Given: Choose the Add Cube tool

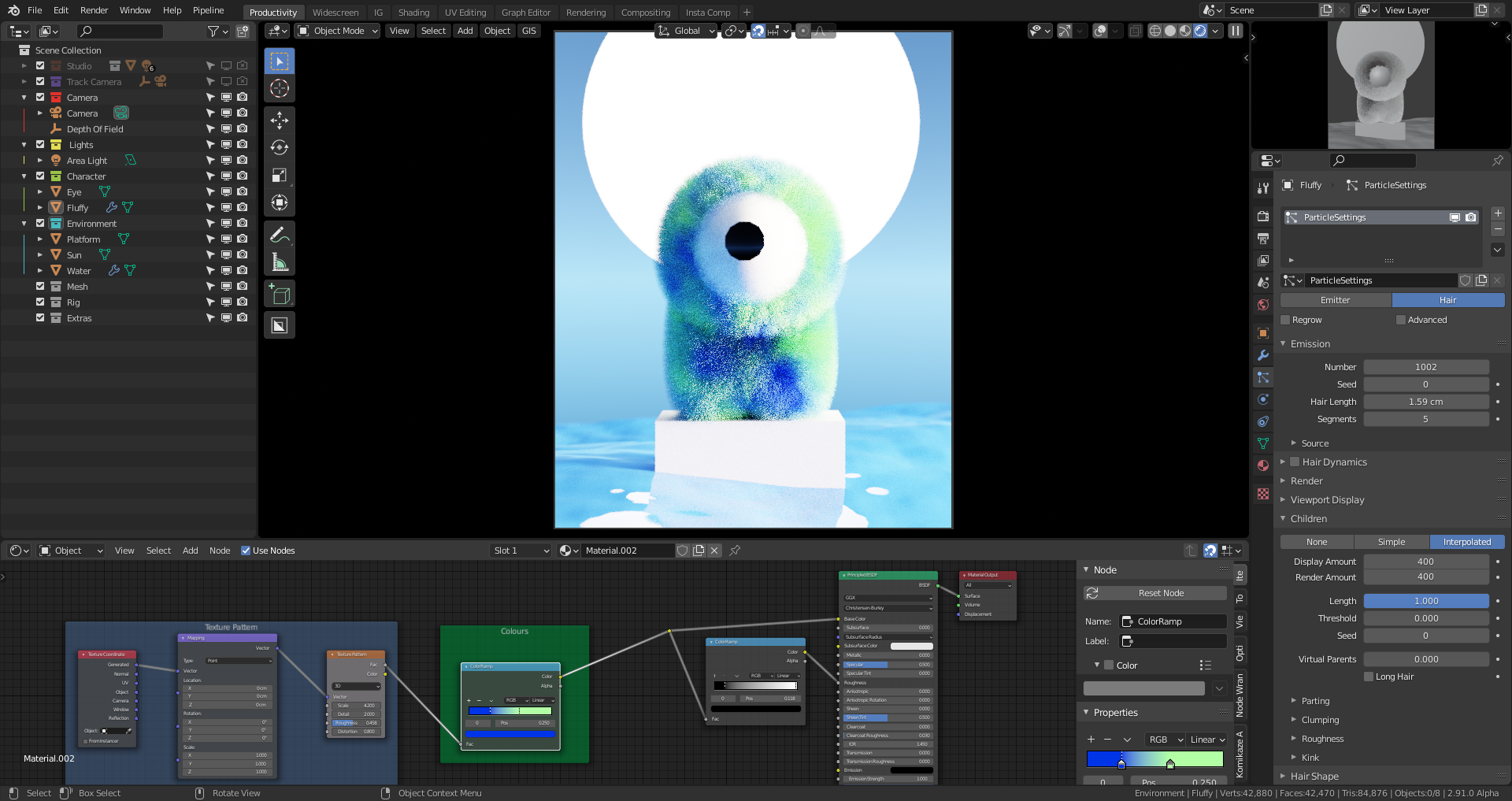Looking at the screenshot, I should 280,295.
